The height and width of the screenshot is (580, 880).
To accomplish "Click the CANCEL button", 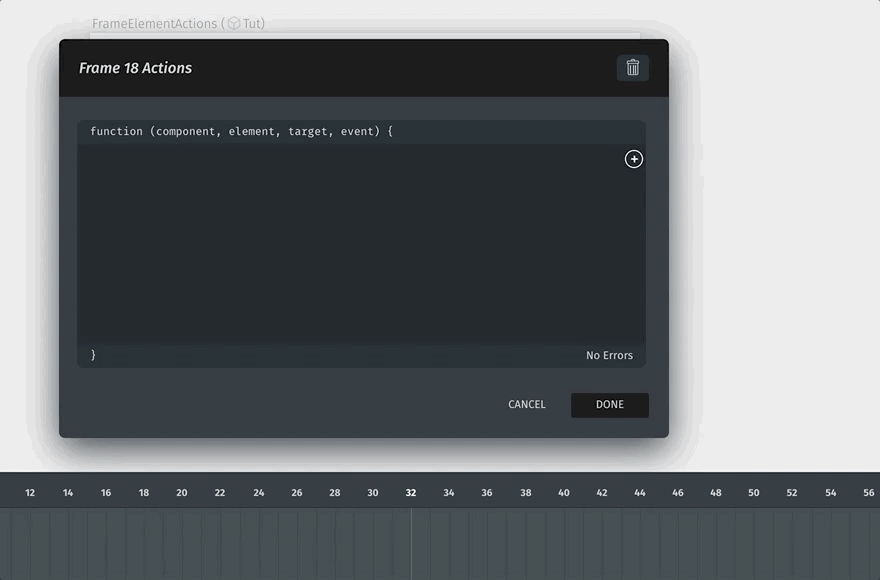I will click(526, 404).
